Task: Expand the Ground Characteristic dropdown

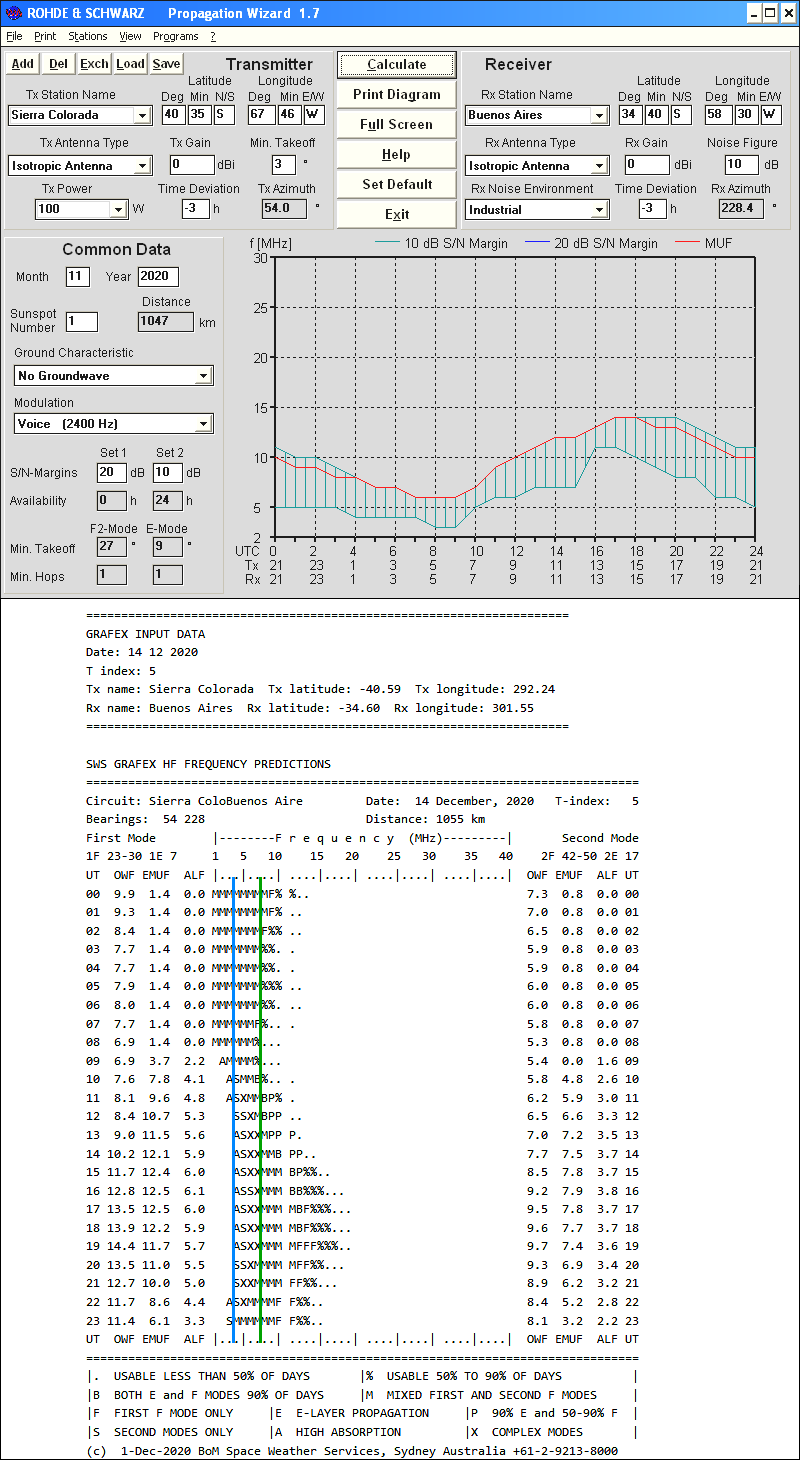Action: [203, 376]
